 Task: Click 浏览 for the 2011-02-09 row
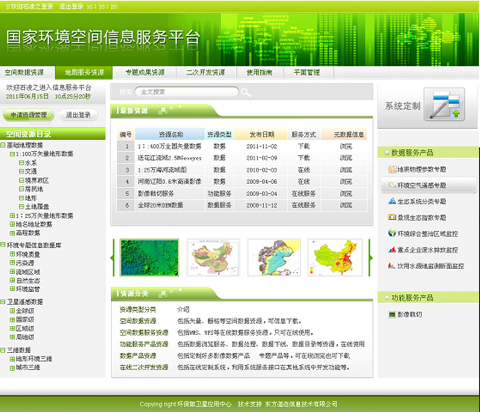(346, 158)
